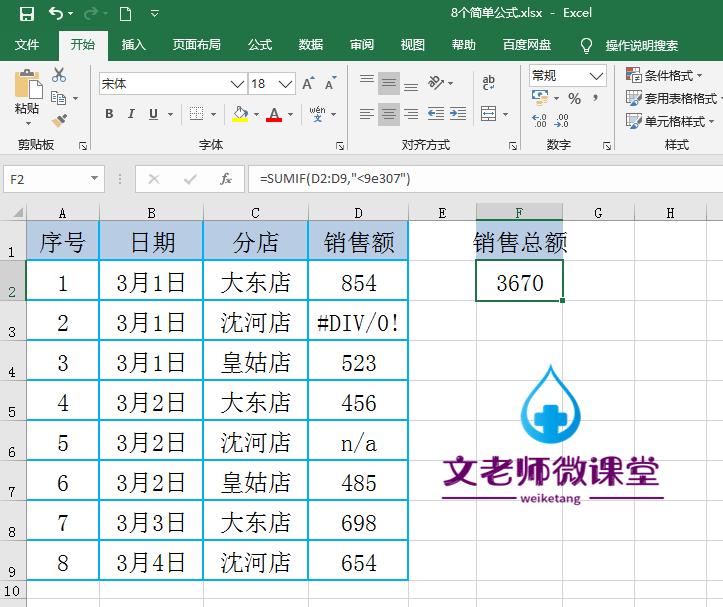
Task: Switch to the 数据 Data tab
Action: tap(311, 45)
